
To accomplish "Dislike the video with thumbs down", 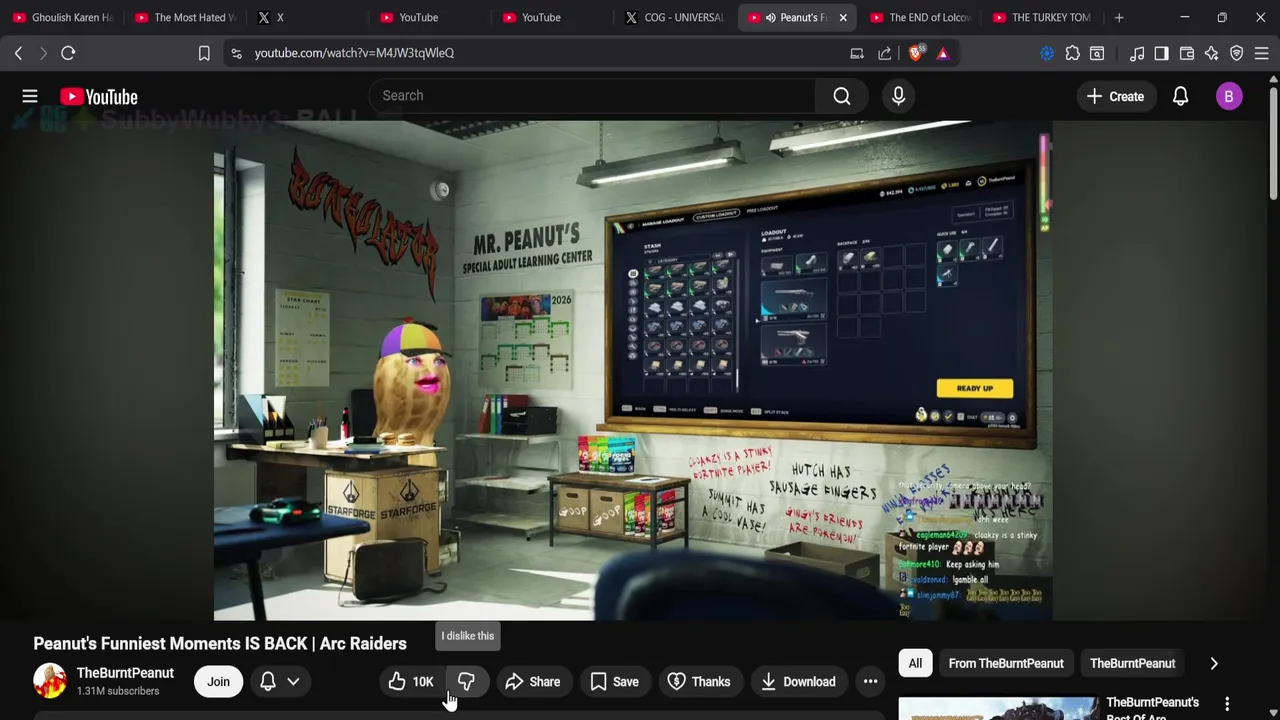I will click(466, 682).
